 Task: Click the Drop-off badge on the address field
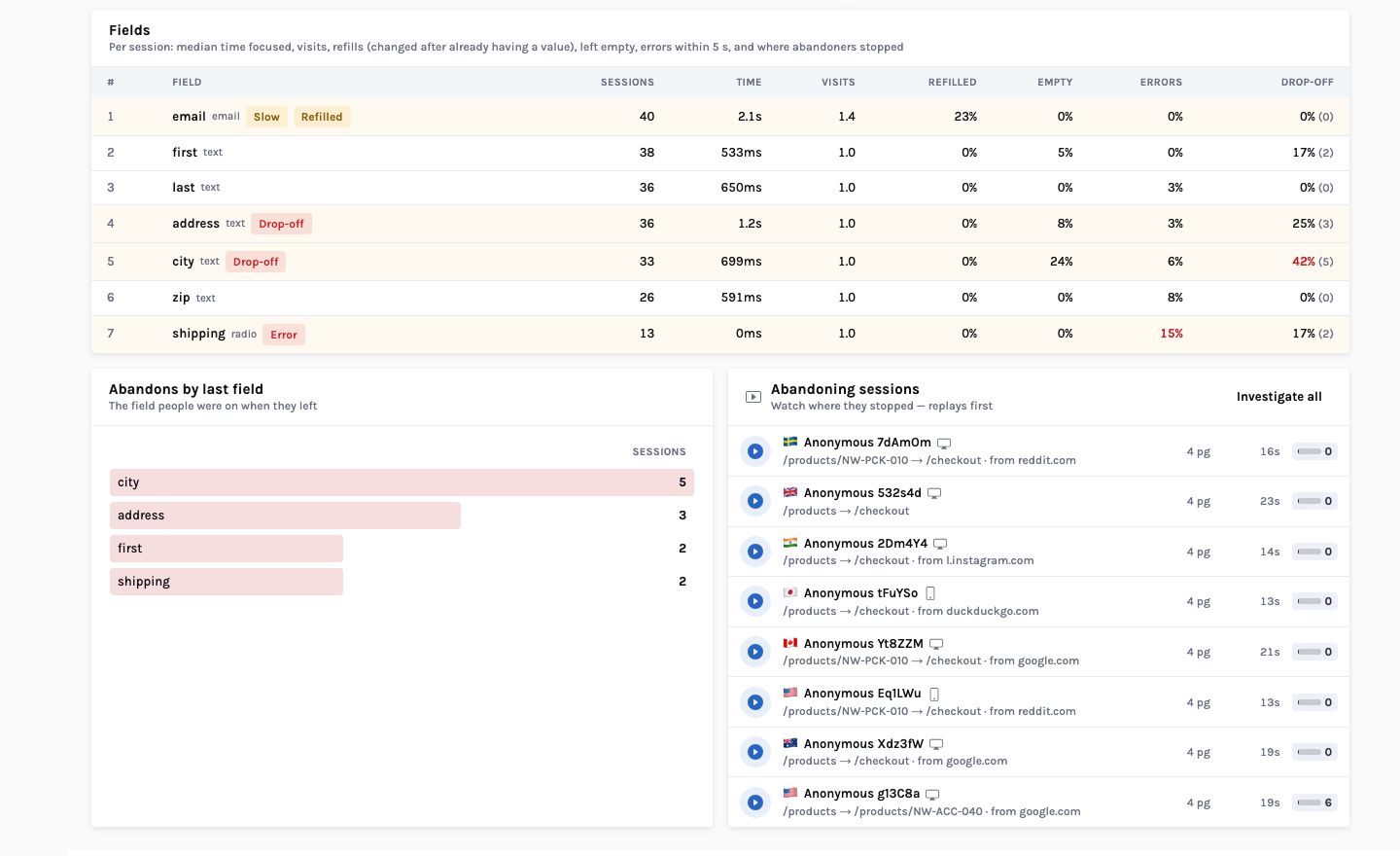[x=281, y=224]
